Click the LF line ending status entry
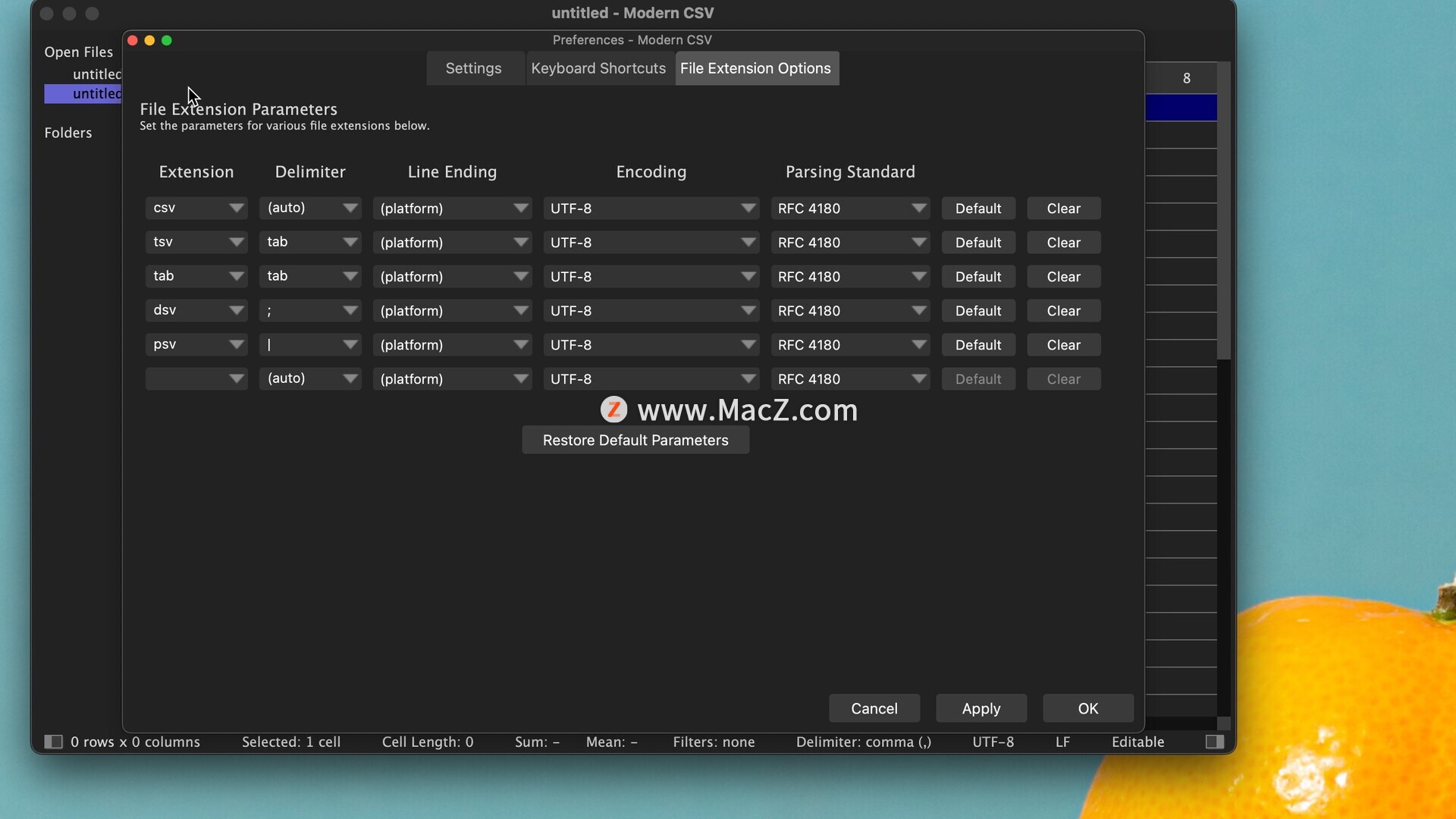Viewport: 1456px width, 819px height. click(x=1062, y=742)
